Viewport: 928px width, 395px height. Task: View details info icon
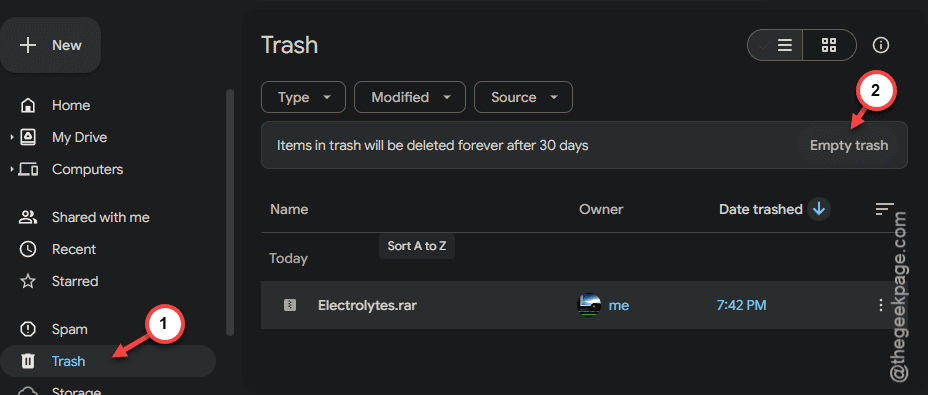[881, 45]
